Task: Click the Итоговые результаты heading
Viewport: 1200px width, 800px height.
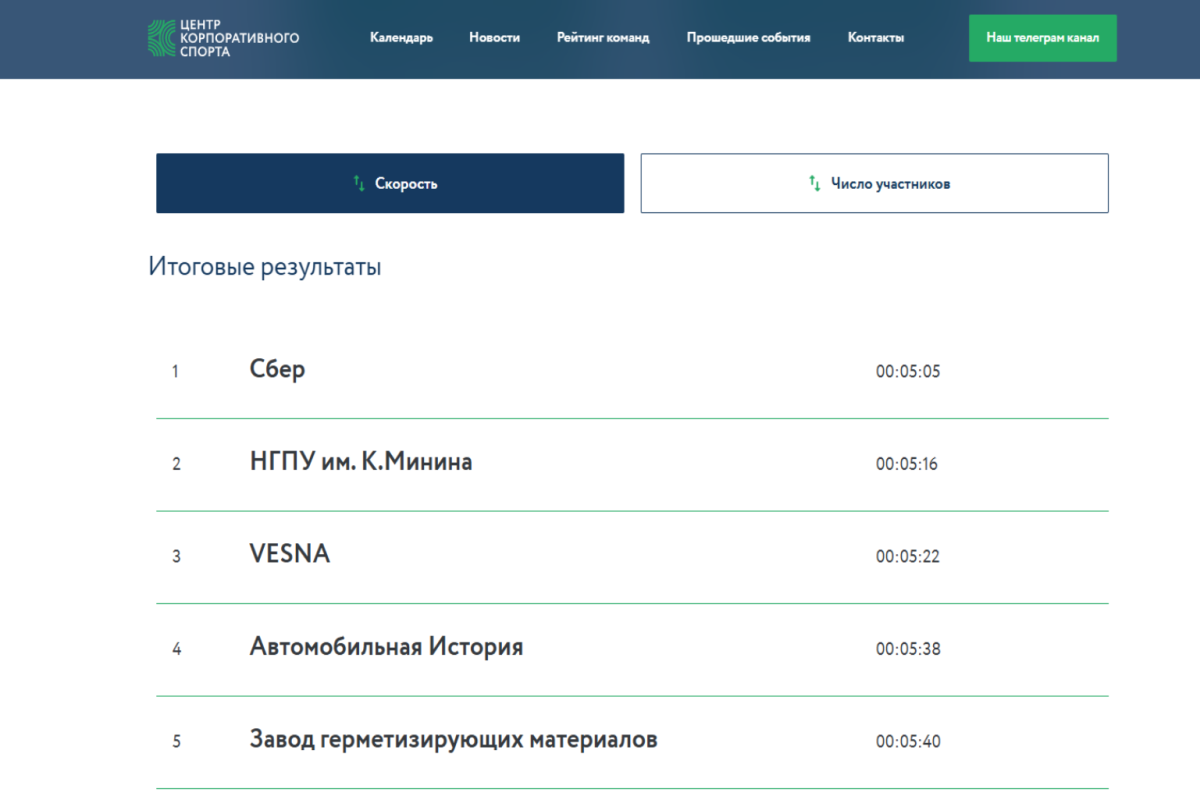Action: point(265,268)
